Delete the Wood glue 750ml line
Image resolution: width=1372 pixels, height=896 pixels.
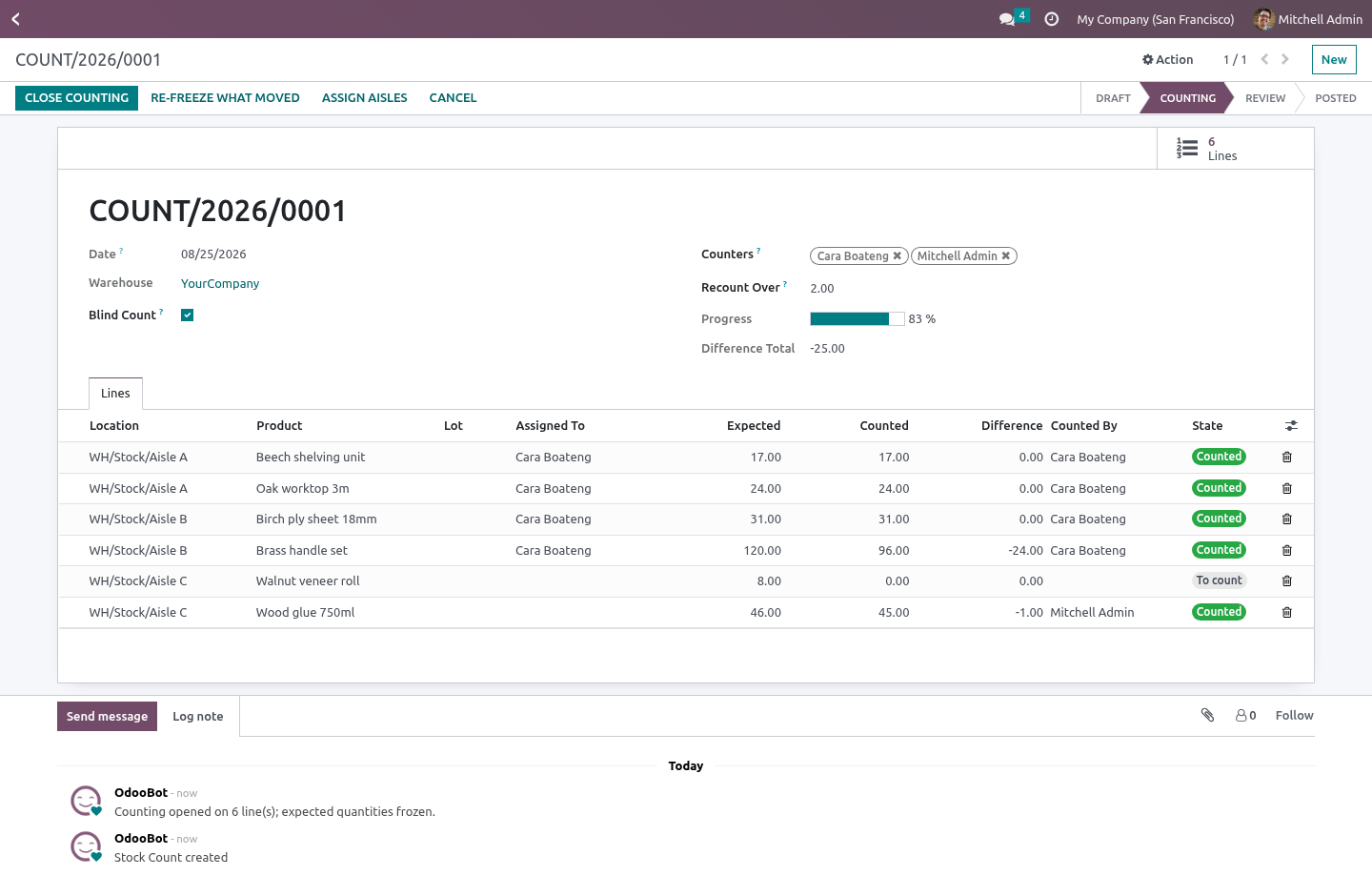pyautogui.click(x=1287, y=613)
